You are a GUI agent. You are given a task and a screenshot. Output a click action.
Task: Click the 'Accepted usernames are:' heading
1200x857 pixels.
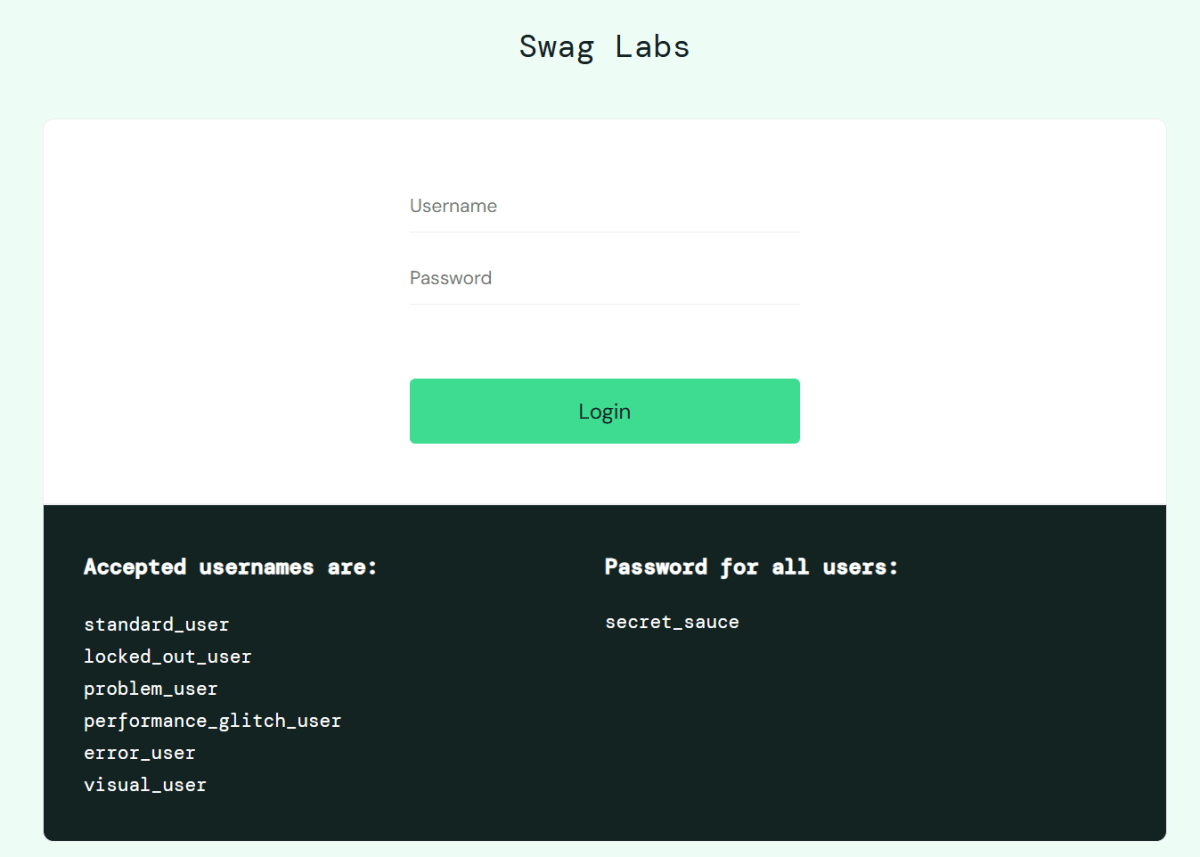coord(231,567)
